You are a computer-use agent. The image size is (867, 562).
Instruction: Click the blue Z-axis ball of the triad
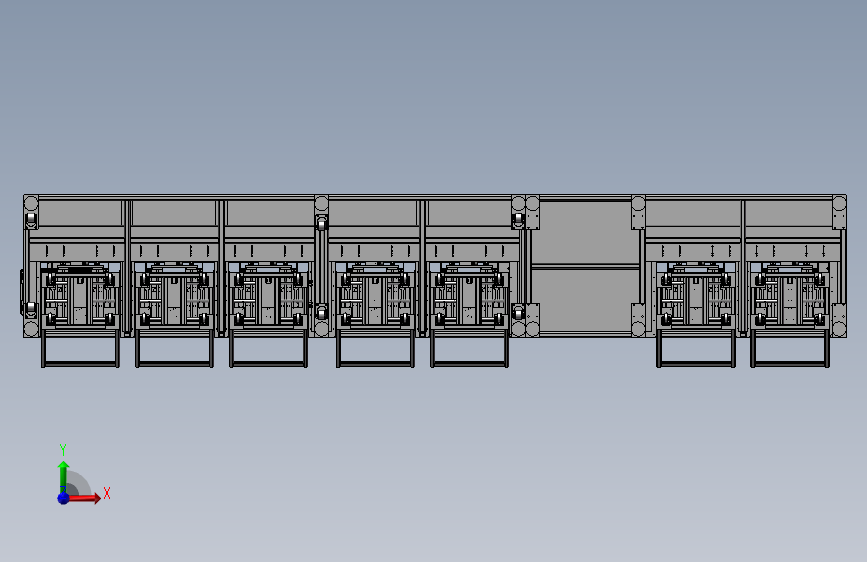pos(64,498)
